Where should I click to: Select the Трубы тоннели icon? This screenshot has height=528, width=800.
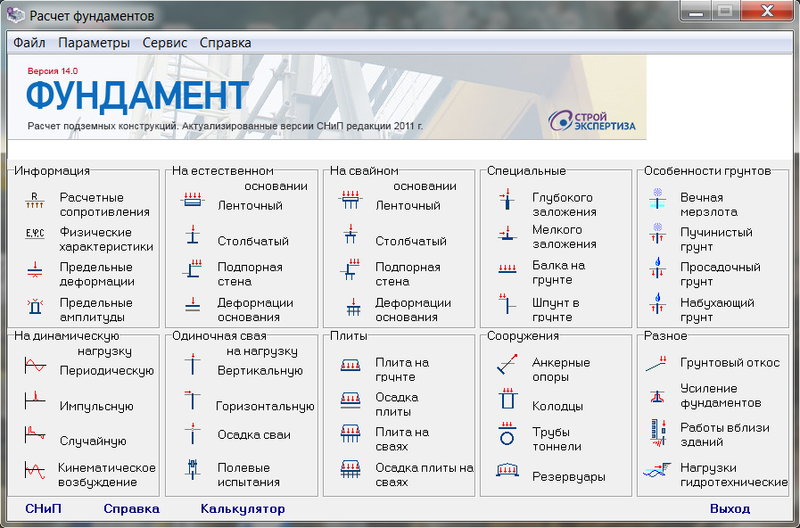click(507, 436)
